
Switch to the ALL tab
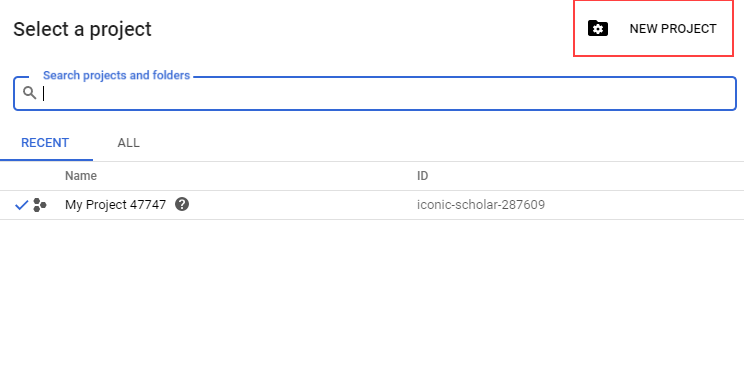[129, 143]
